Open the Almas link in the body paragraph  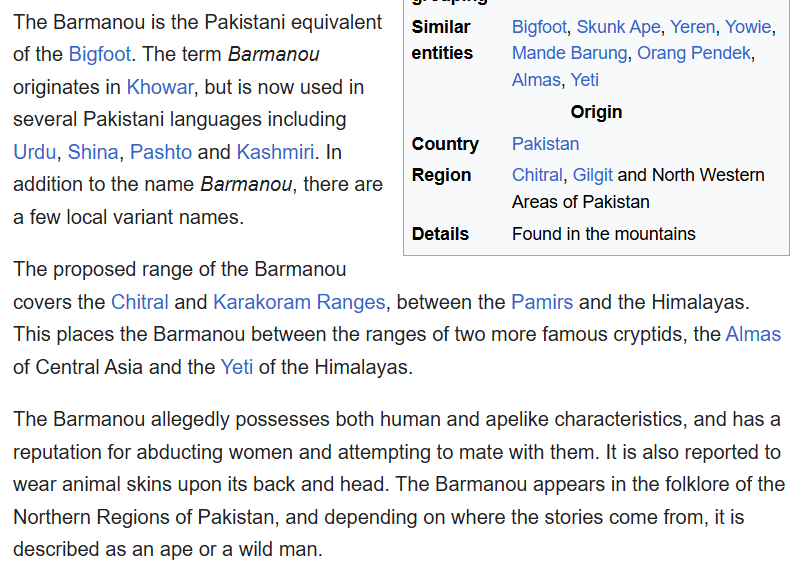click(753, 334)
